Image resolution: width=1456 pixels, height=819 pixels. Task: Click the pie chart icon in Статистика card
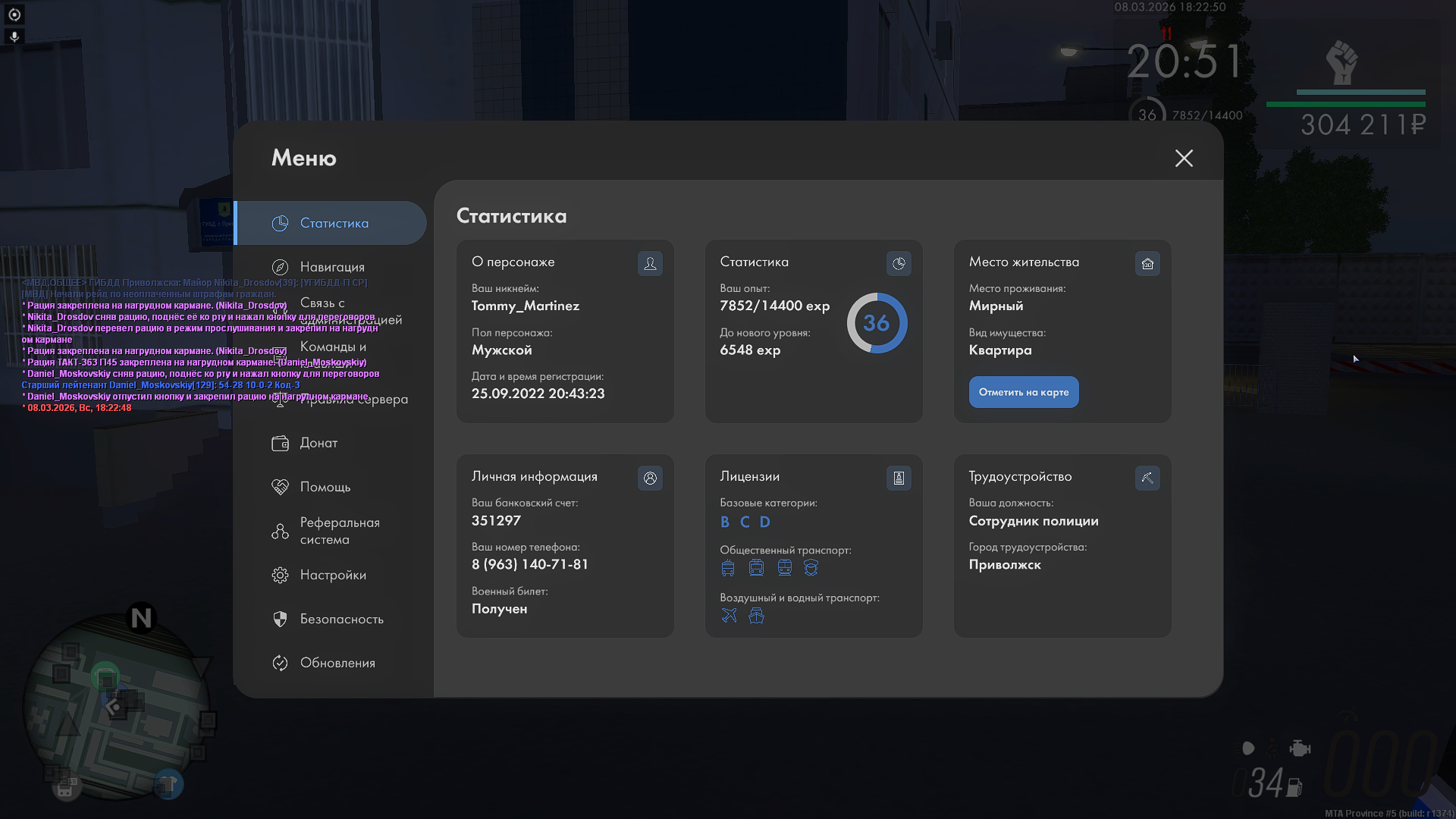pos(899,263)
